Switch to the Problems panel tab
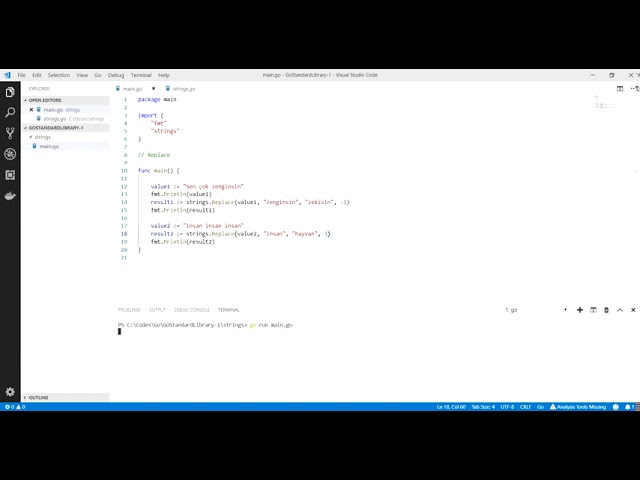 (129, 310)
